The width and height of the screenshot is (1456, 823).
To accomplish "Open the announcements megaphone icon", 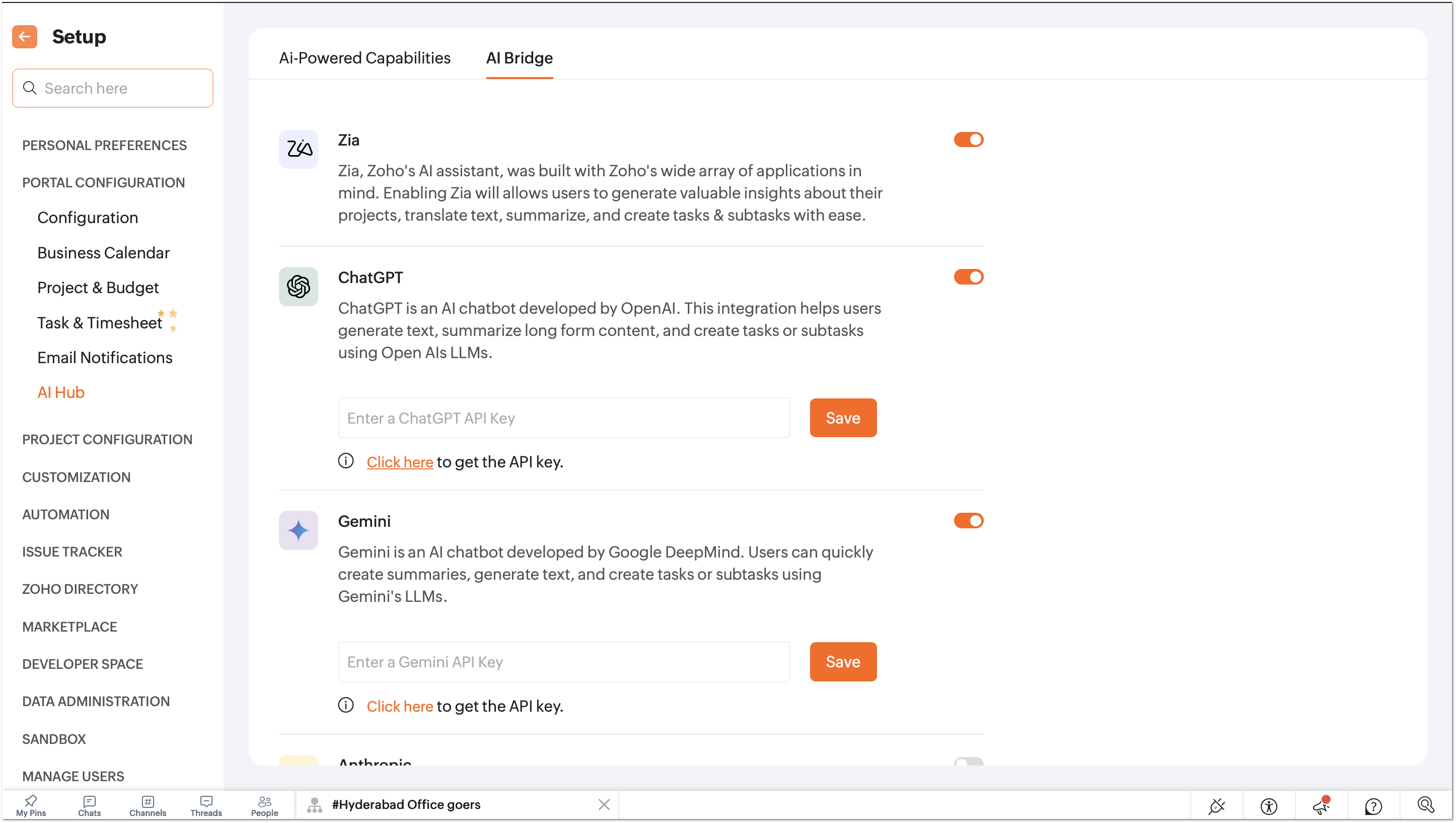I will point(1321,805).
